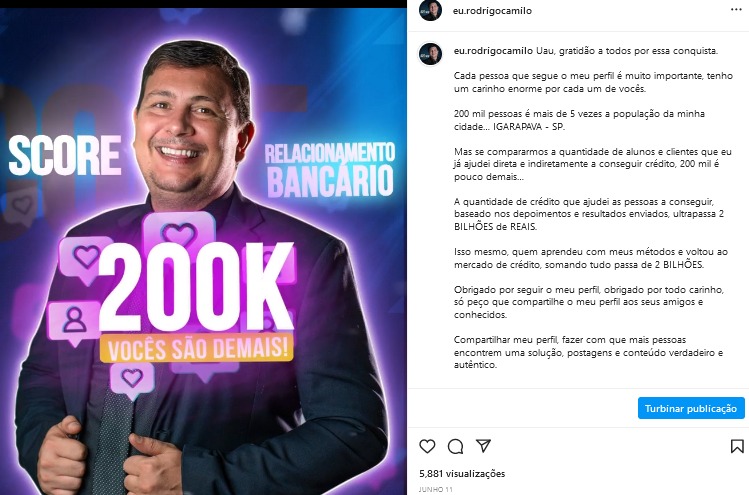
Task: Like the post with the heart icon
Action: (x=427, y=446)
